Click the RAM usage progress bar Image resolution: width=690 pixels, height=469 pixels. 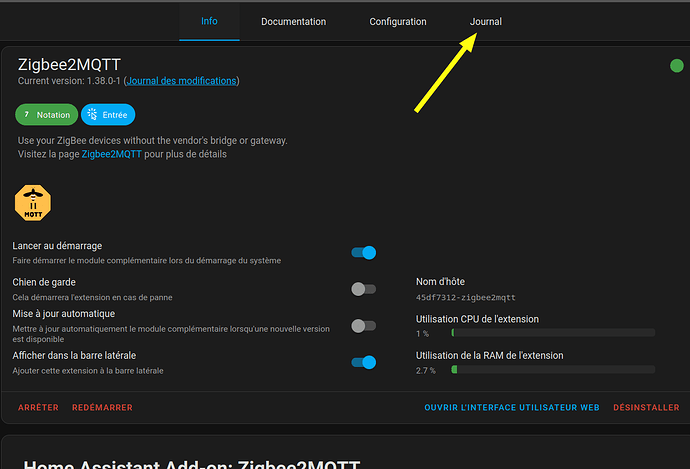(553, 370)
